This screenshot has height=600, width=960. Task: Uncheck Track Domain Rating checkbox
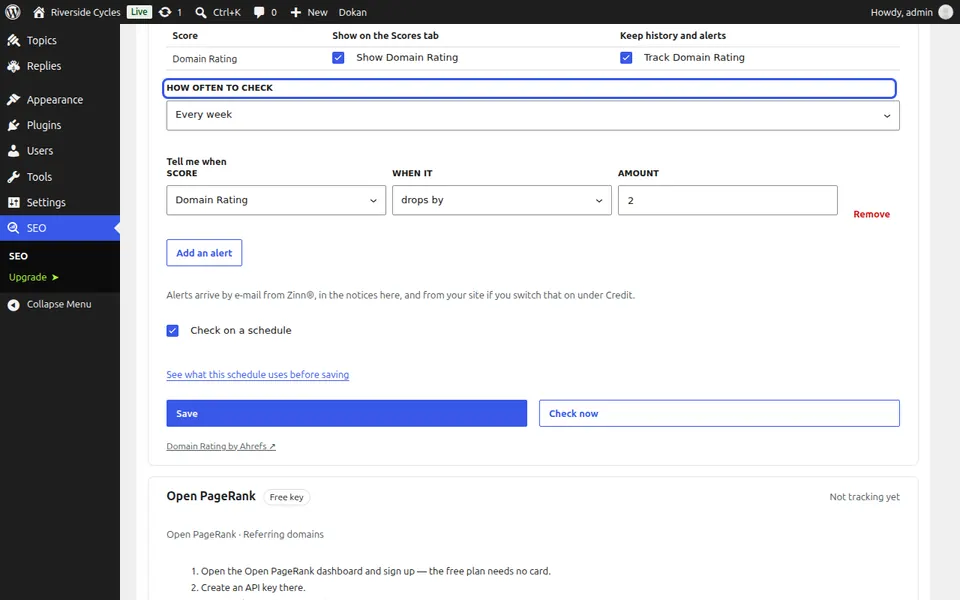point(626,58)
